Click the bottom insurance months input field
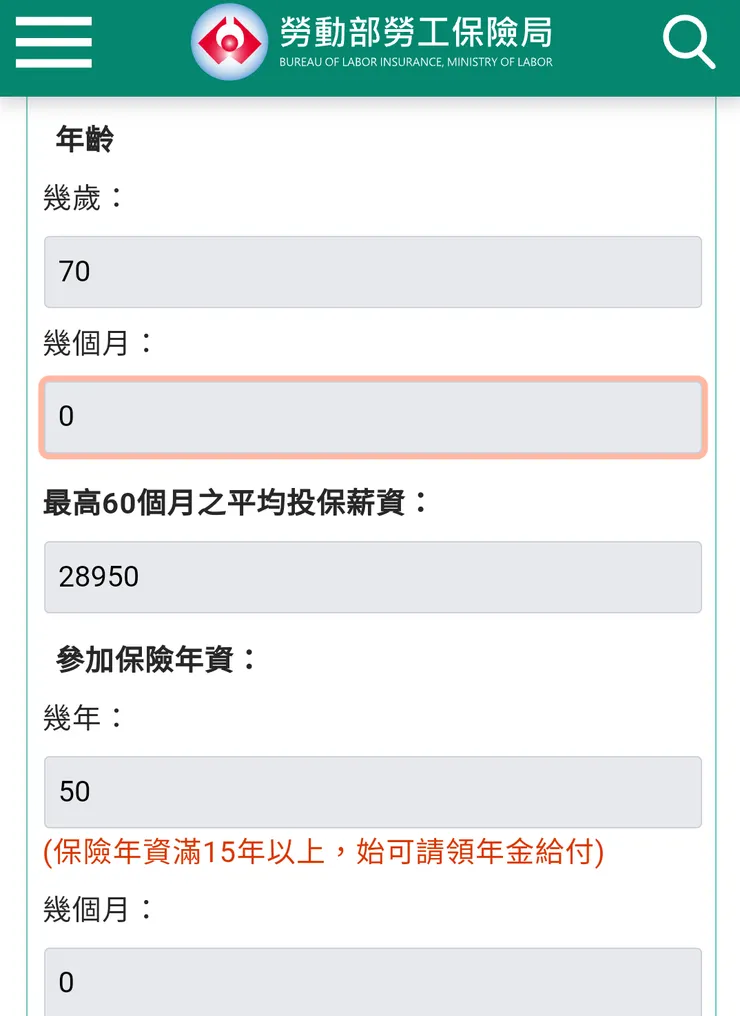This screenshot has width=740, height=1016. [372, 982]
